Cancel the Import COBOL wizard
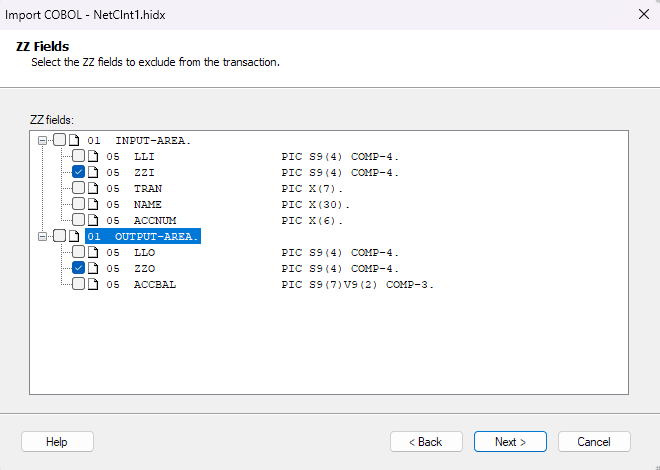 pyautogui.click(x=594, y=442)
